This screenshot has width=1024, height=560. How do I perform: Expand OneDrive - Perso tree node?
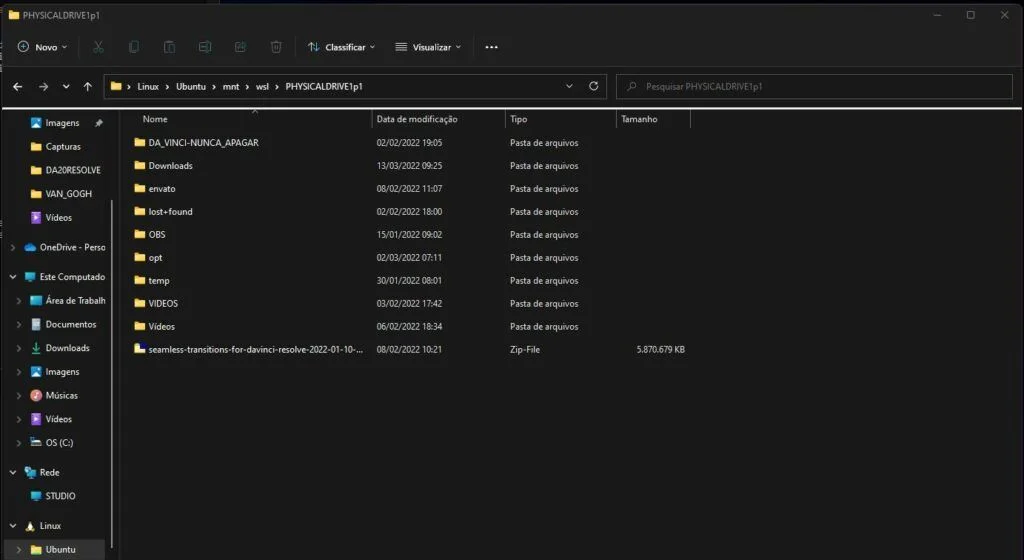(x=12, y=247)
